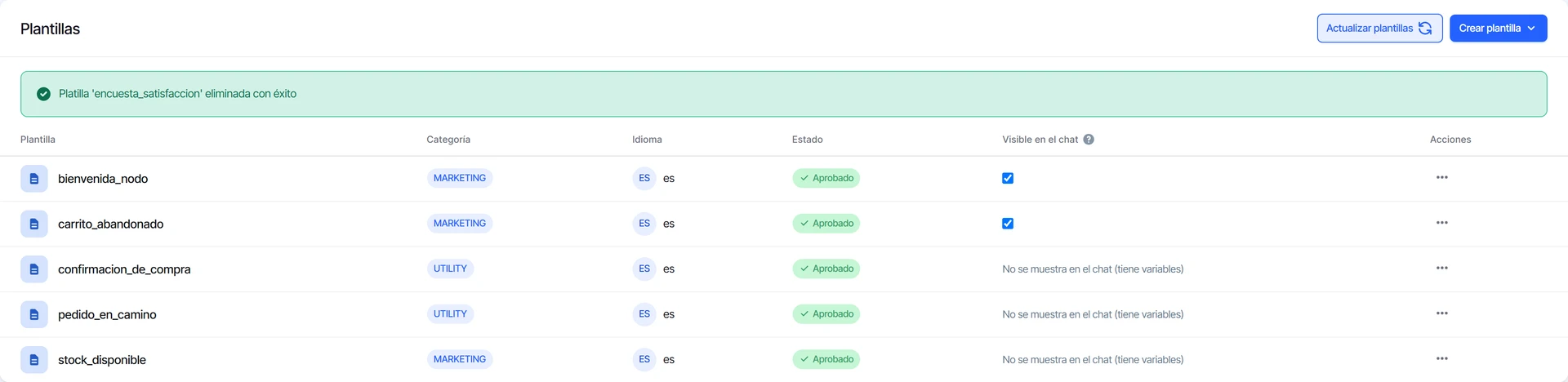Click the Aprobado status of pedido_en_camino

pos(826,314)
